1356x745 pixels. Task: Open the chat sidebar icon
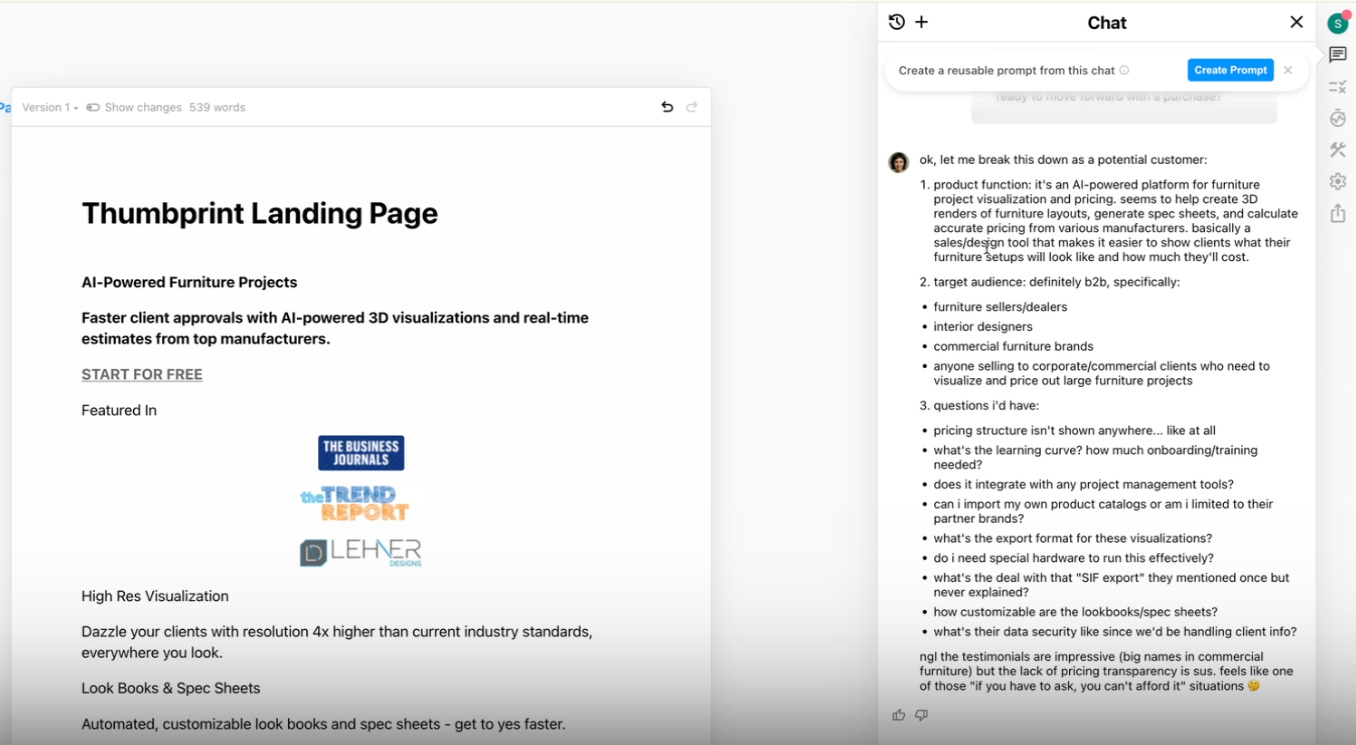tap(1338, 54)
